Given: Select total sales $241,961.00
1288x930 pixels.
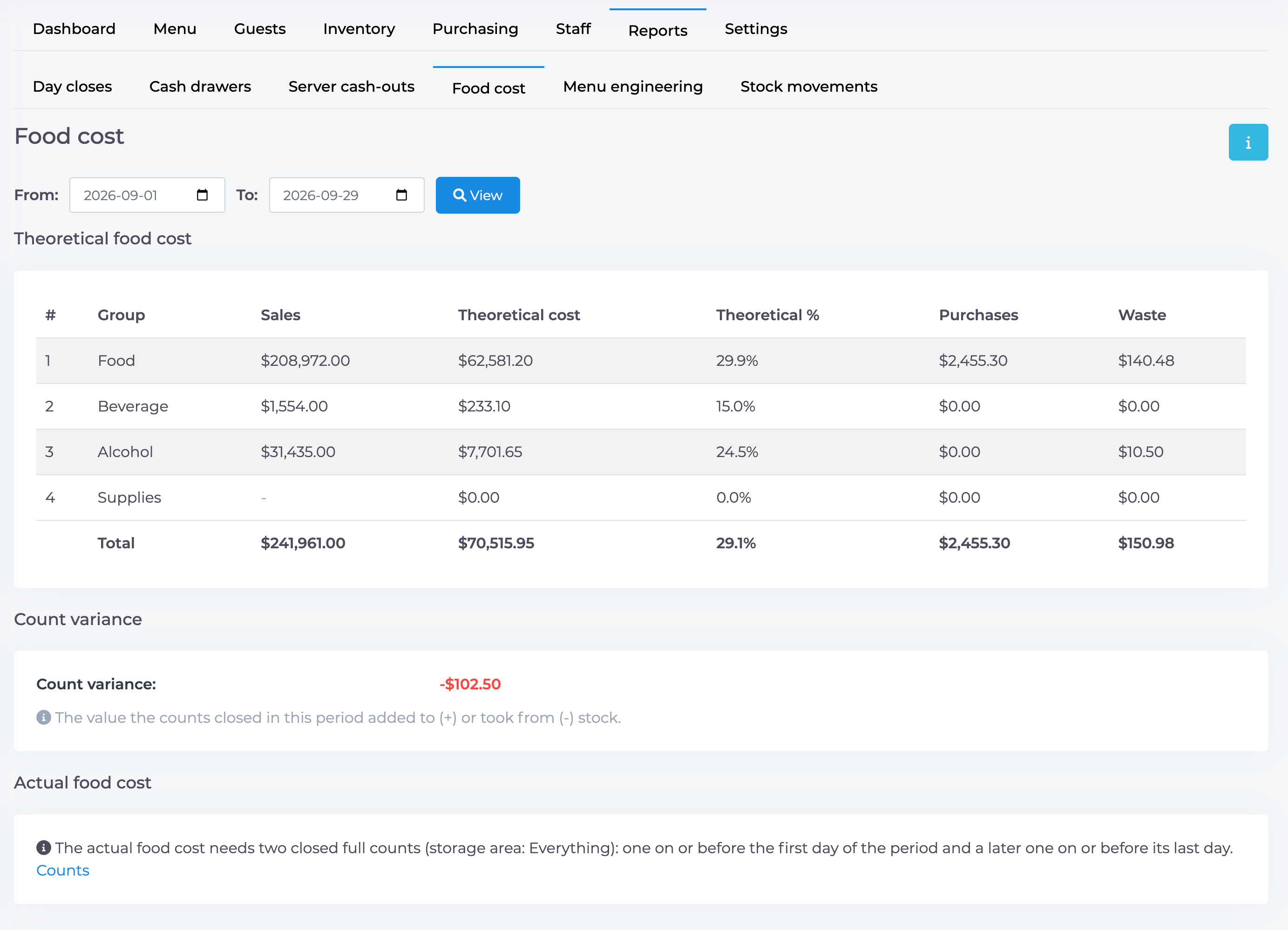Looking at the screenshot, I should pyautogui.click(x=303, y=543).
